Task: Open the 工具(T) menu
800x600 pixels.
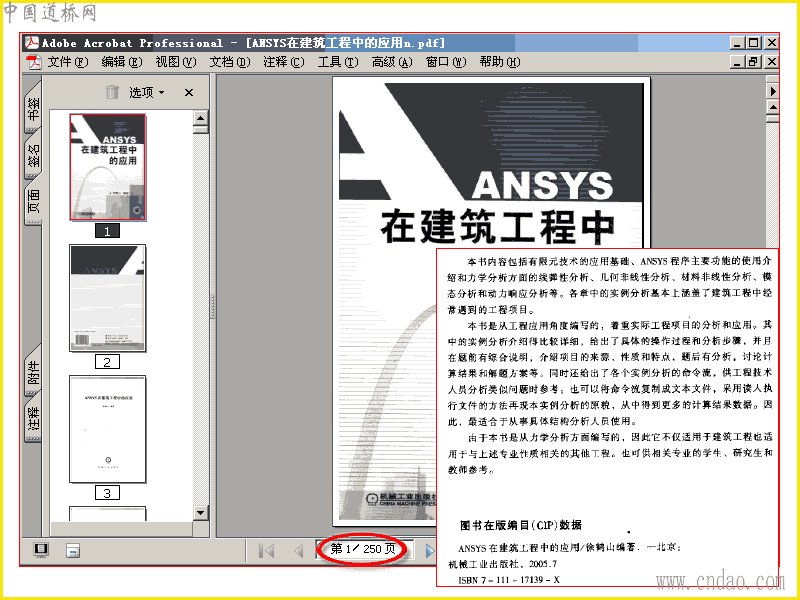Action: (338, 62)
